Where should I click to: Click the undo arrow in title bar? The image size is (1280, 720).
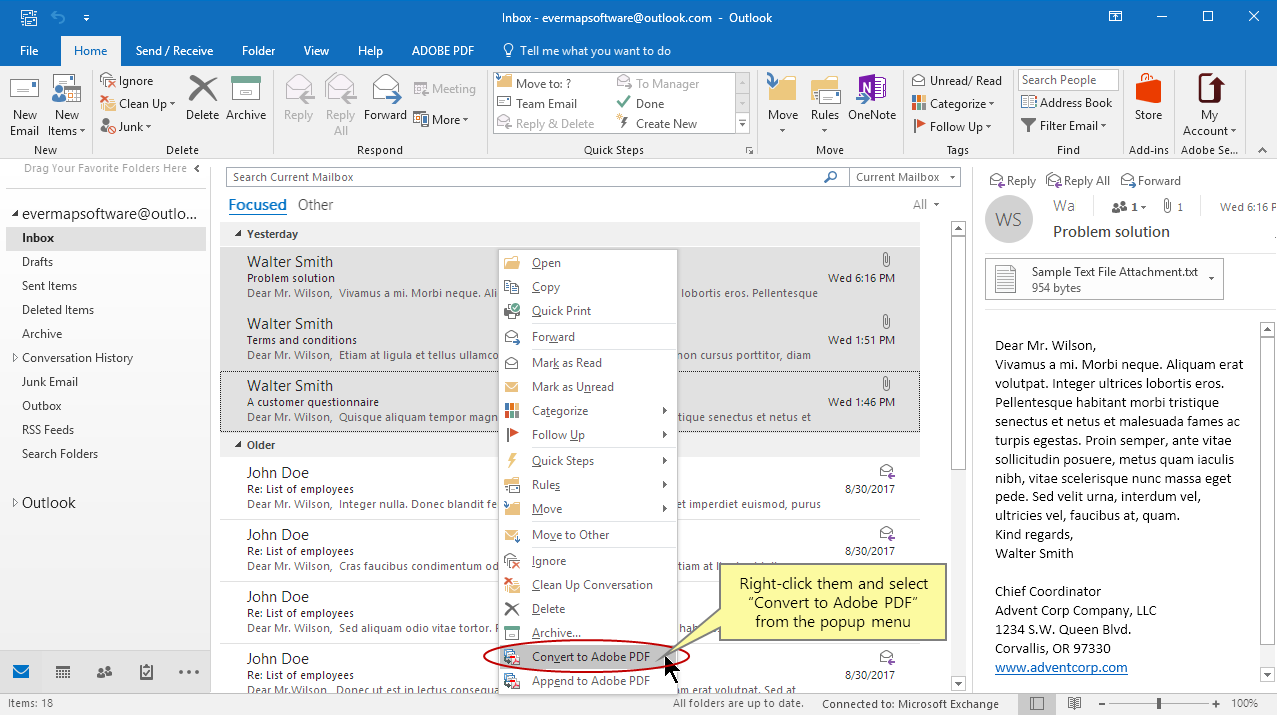(58, 18)
